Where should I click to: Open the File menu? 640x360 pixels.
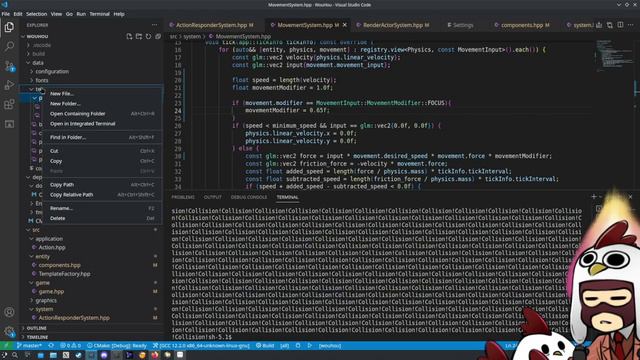[x=6, y=14]
